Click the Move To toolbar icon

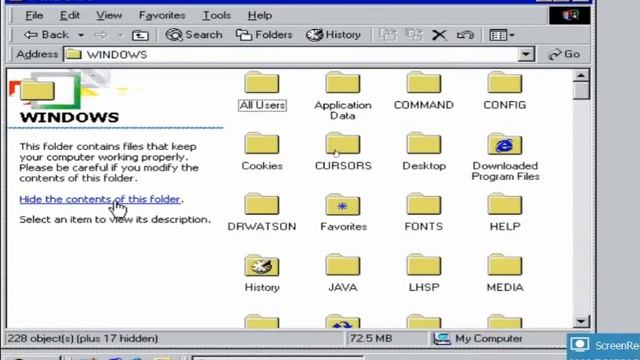[388, 35]
